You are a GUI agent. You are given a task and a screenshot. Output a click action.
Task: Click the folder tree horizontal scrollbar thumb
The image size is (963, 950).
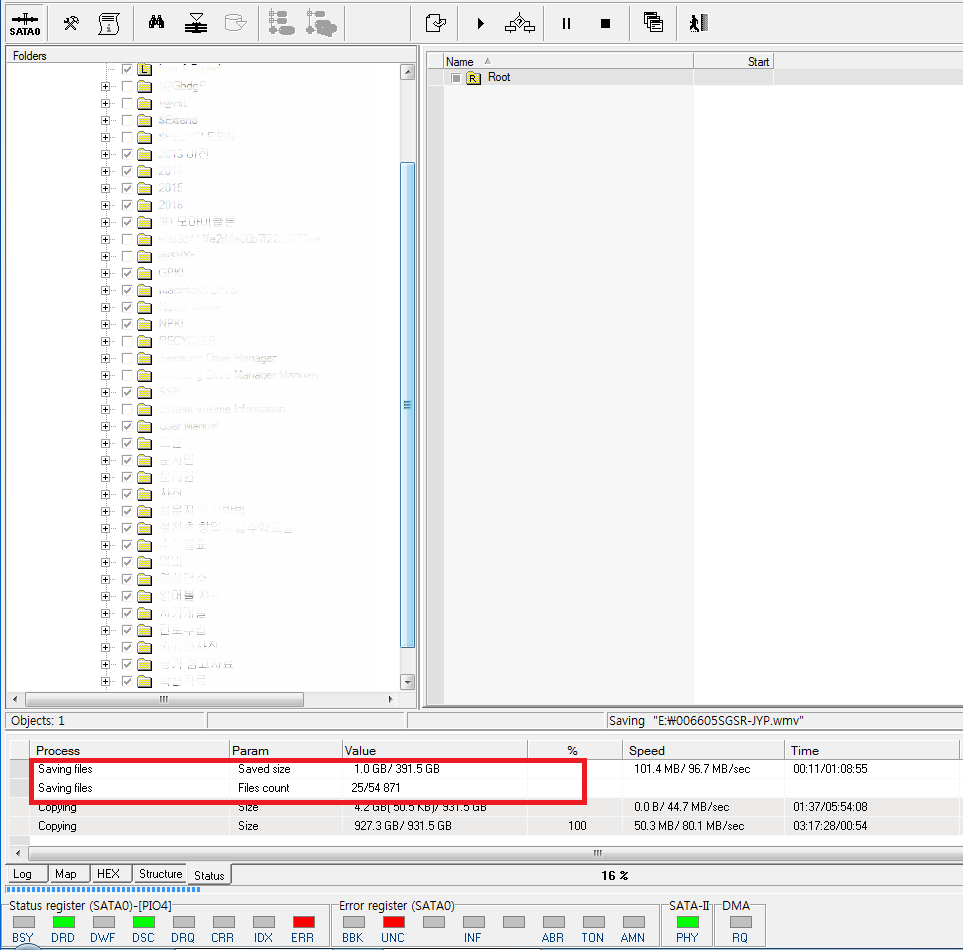[x=164, y=699]
